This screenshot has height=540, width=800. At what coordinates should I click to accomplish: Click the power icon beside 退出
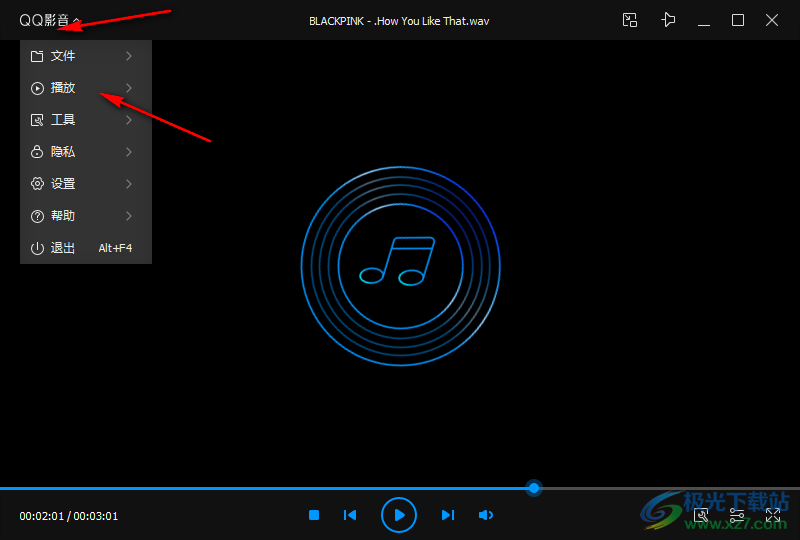(37, 248)
